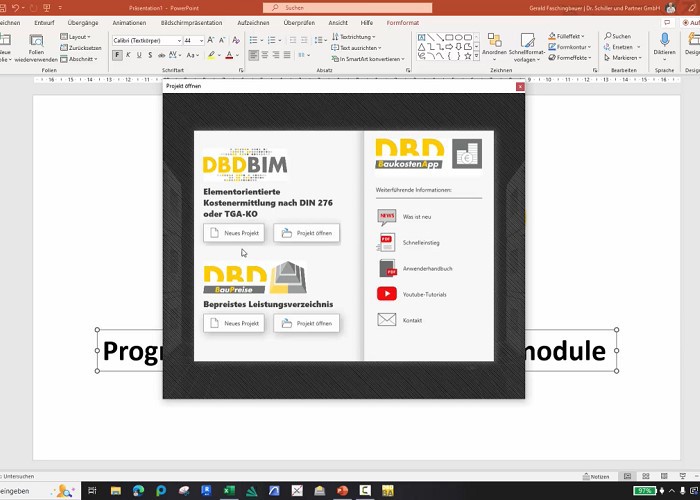The height and width of the screenshot is (500, 700).
Task: Close the Projekt öffnen dialog
Action: point(520,86)
